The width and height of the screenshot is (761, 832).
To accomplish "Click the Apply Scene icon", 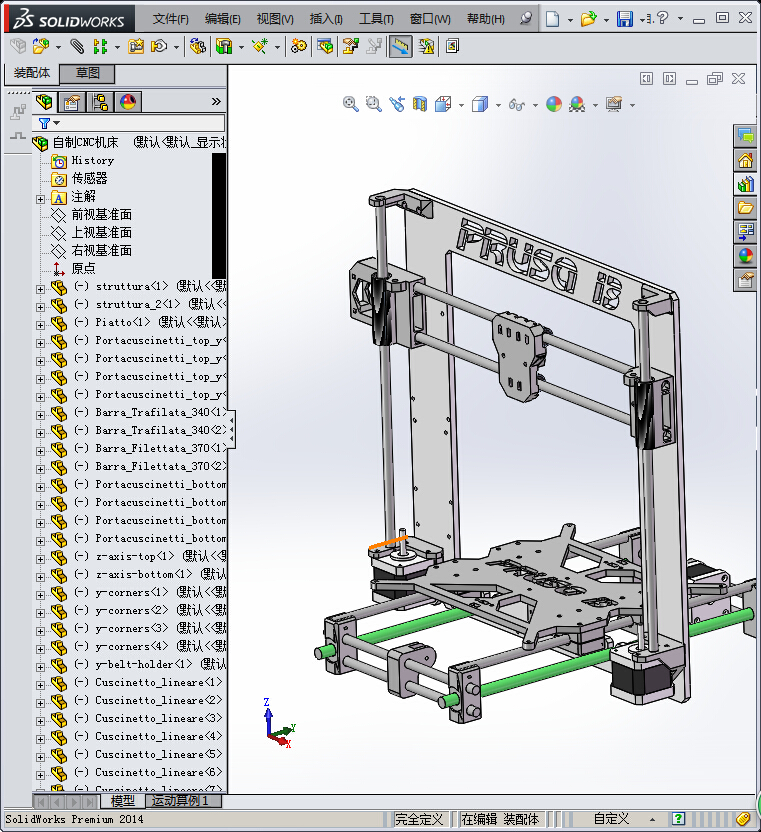I will (577, 104).
